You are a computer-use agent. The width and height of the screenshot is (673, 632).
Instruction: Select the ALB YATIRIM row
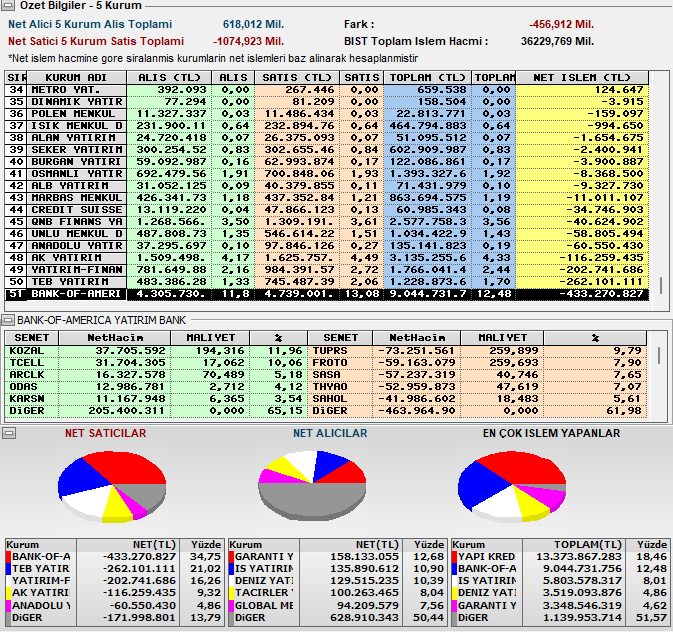tap(327, 186)
